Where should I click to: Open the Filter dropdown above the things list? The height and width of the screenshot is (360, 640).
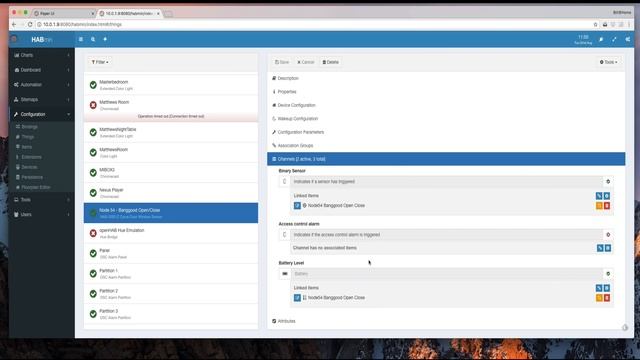click(x=100, y=62)
